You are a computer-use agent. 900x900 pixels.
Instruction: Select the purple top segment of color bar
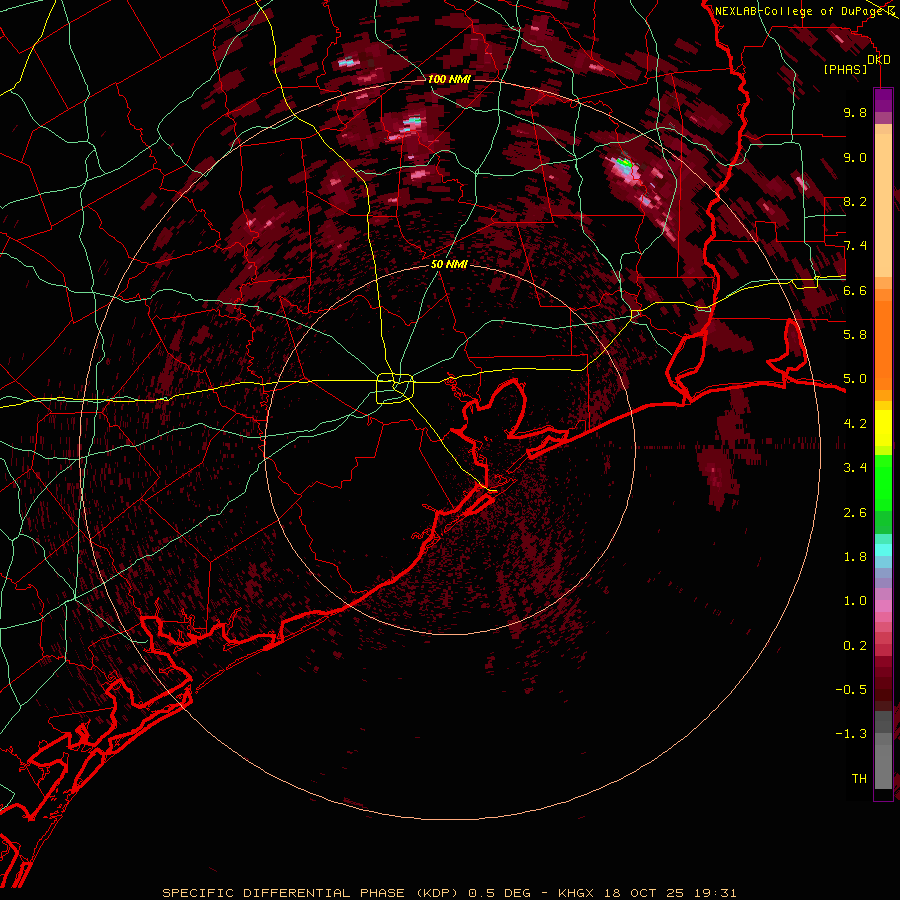coord(883,100)
